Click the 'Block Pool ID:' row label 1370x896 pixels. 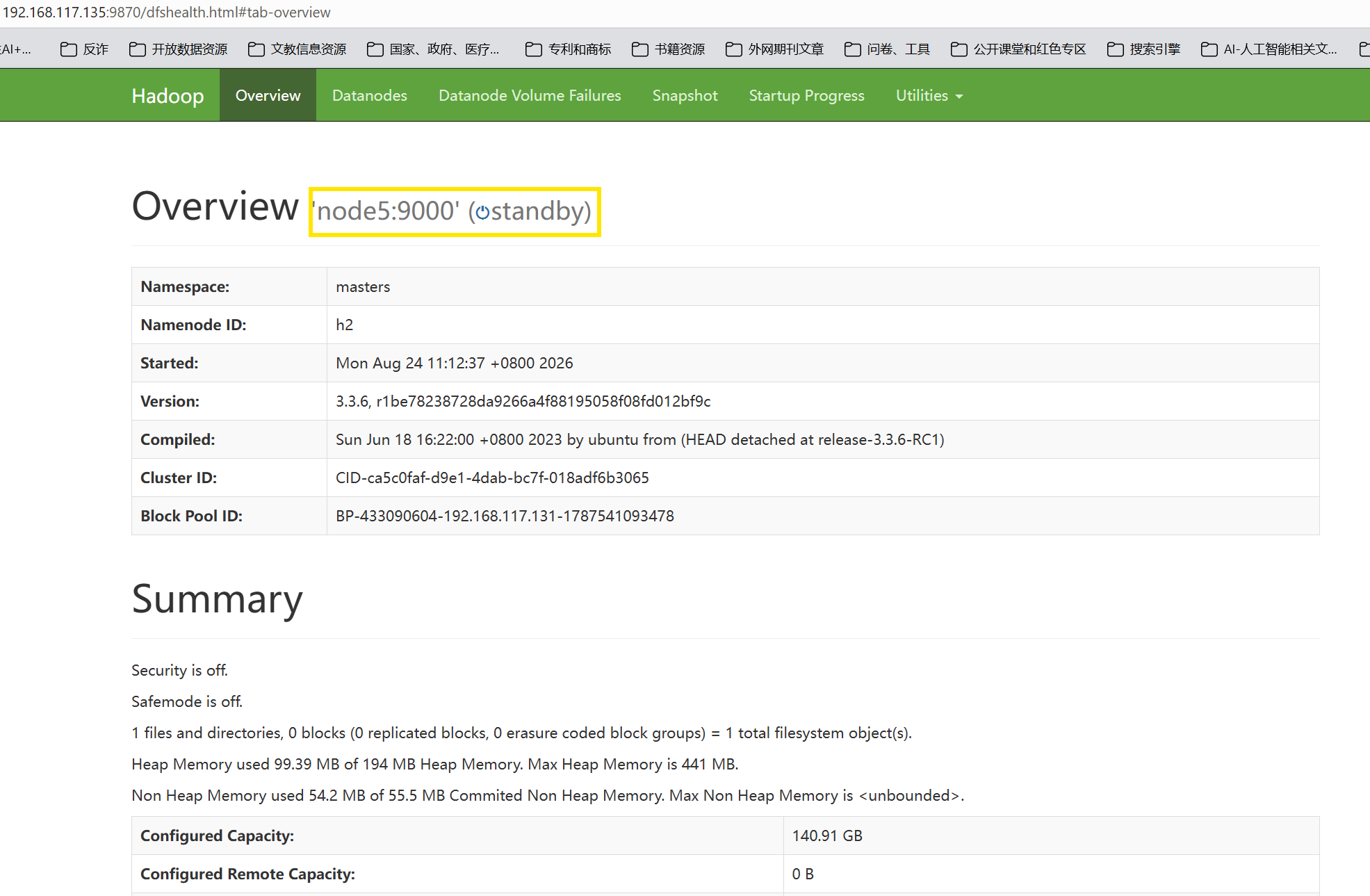192,516
